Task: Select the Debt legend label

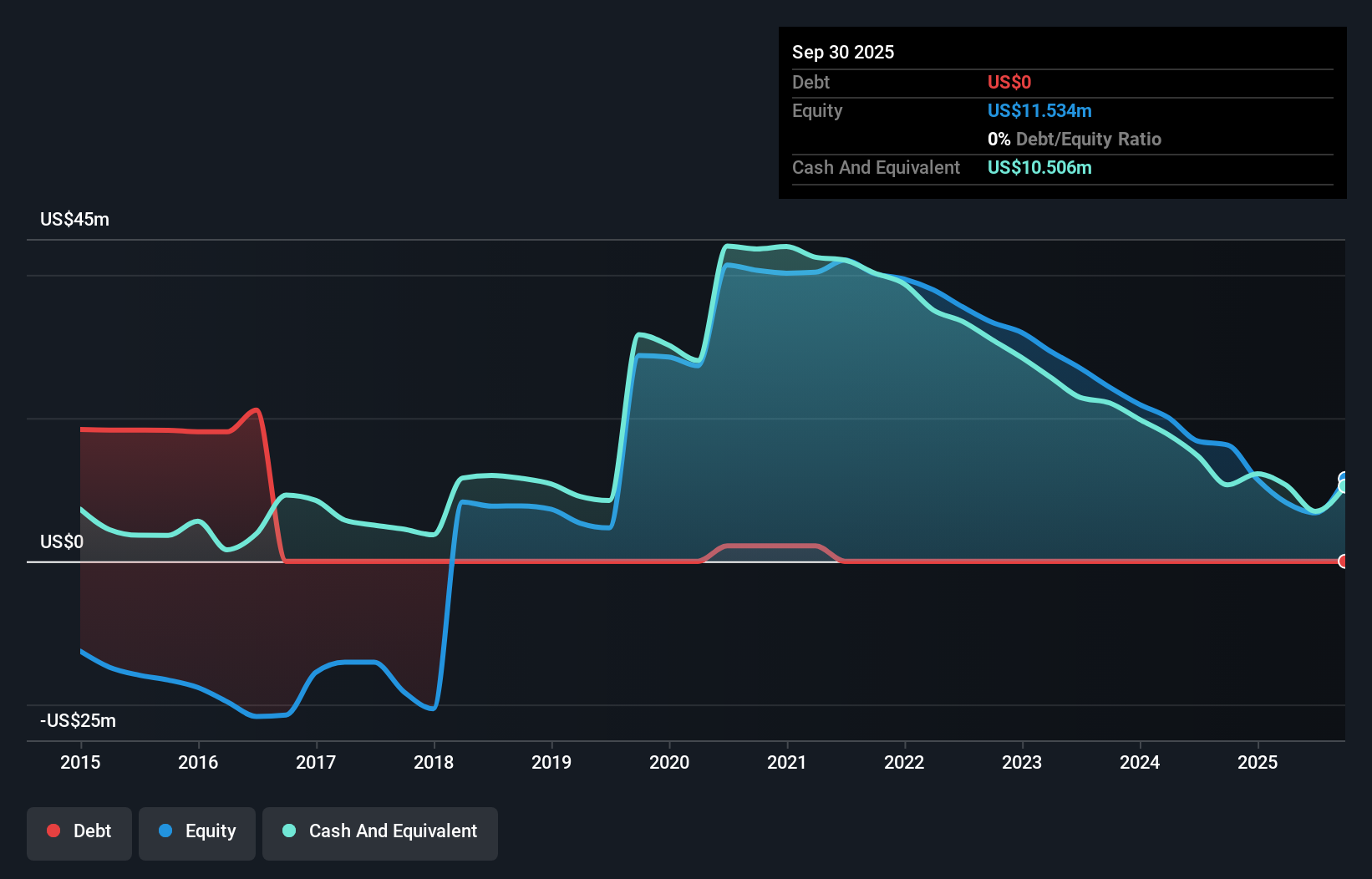Action: (x=92, y=831)
